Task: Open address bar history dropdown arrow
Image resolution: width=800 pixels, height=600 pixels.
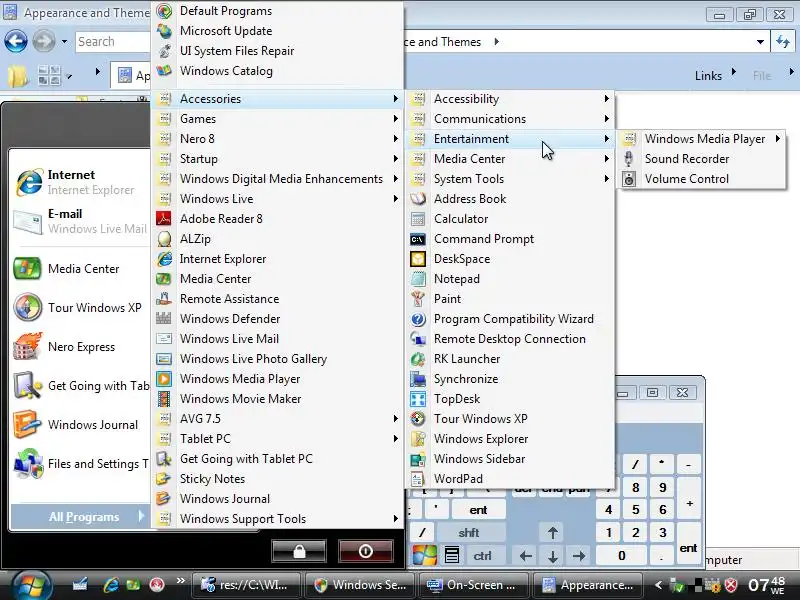Action: tap(760, 42)
